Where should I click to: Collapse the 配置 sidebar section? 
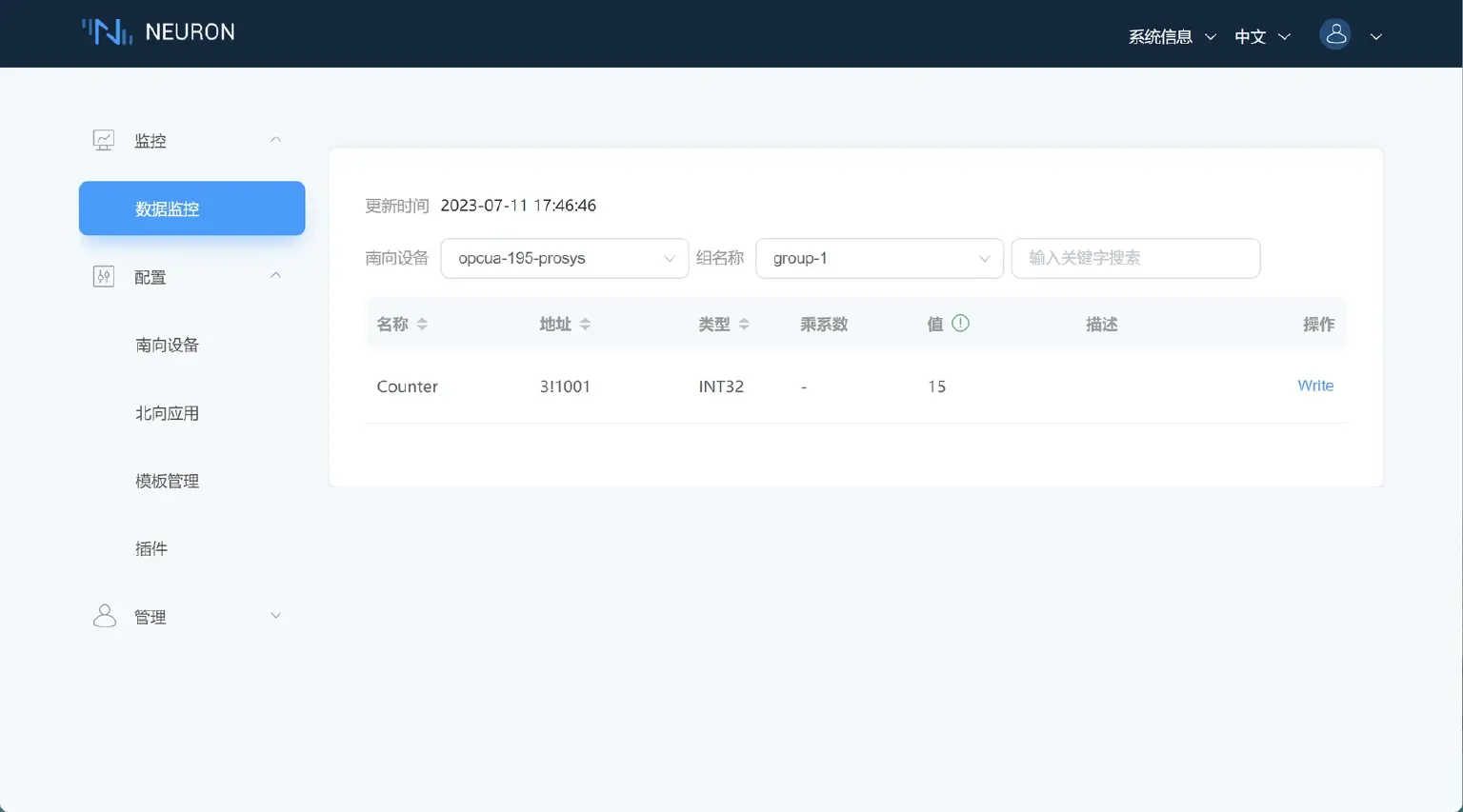pos(275,275)
